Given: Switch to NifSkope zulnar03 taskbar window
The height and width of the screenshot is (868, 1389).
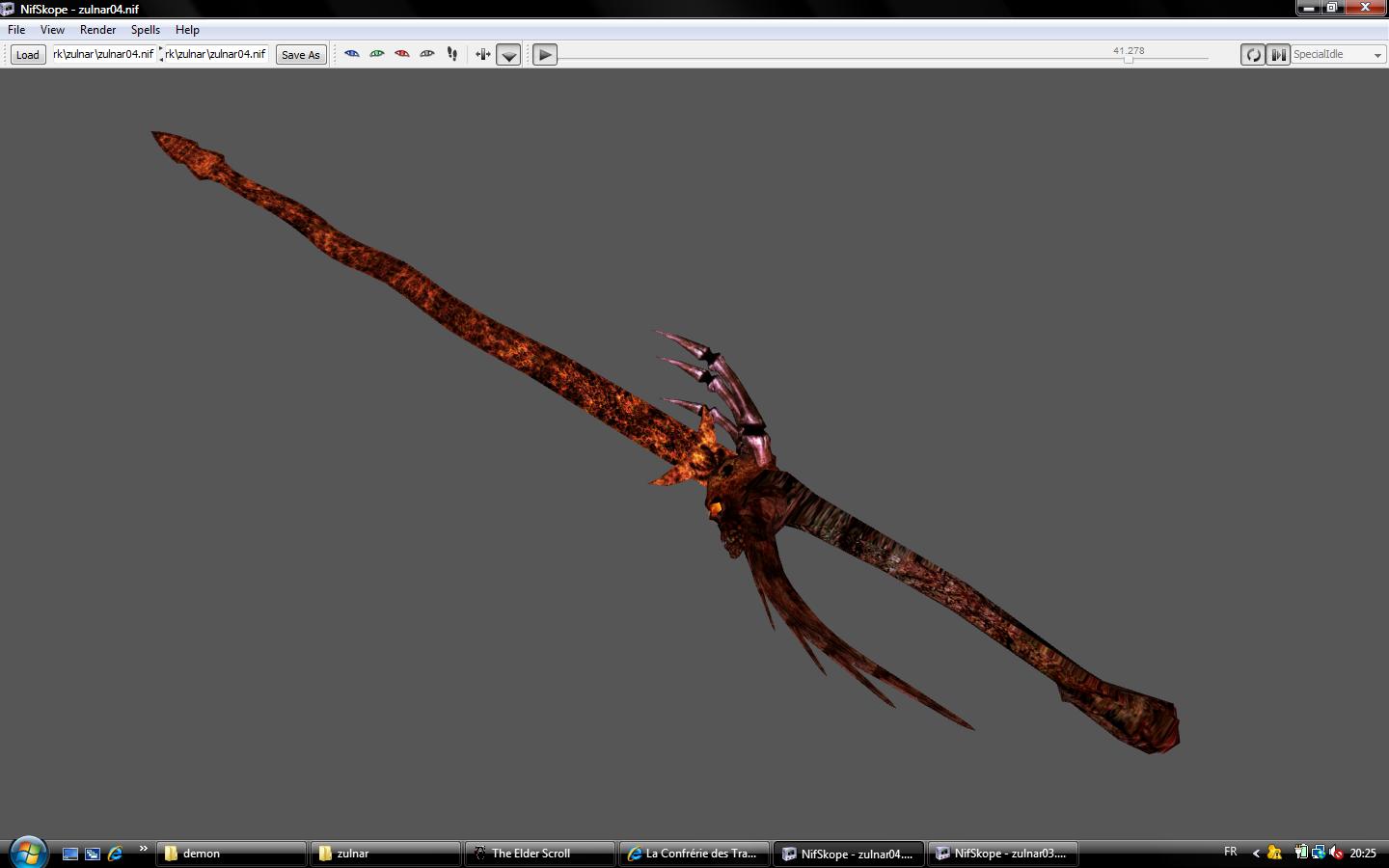Looking at the screenshot, I should pyautogui.click(x=1003, y=854).
